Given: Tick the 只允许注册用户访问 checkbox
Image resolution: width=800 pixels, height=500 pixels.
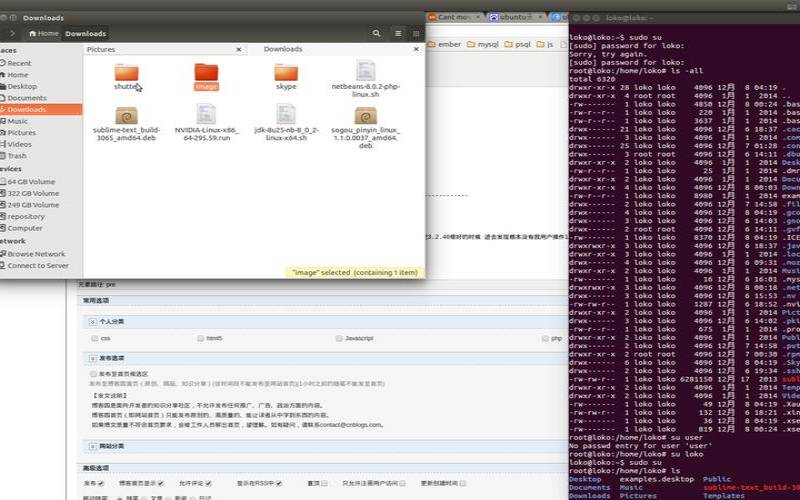Looking at the screenshot, I should [403, 483].
